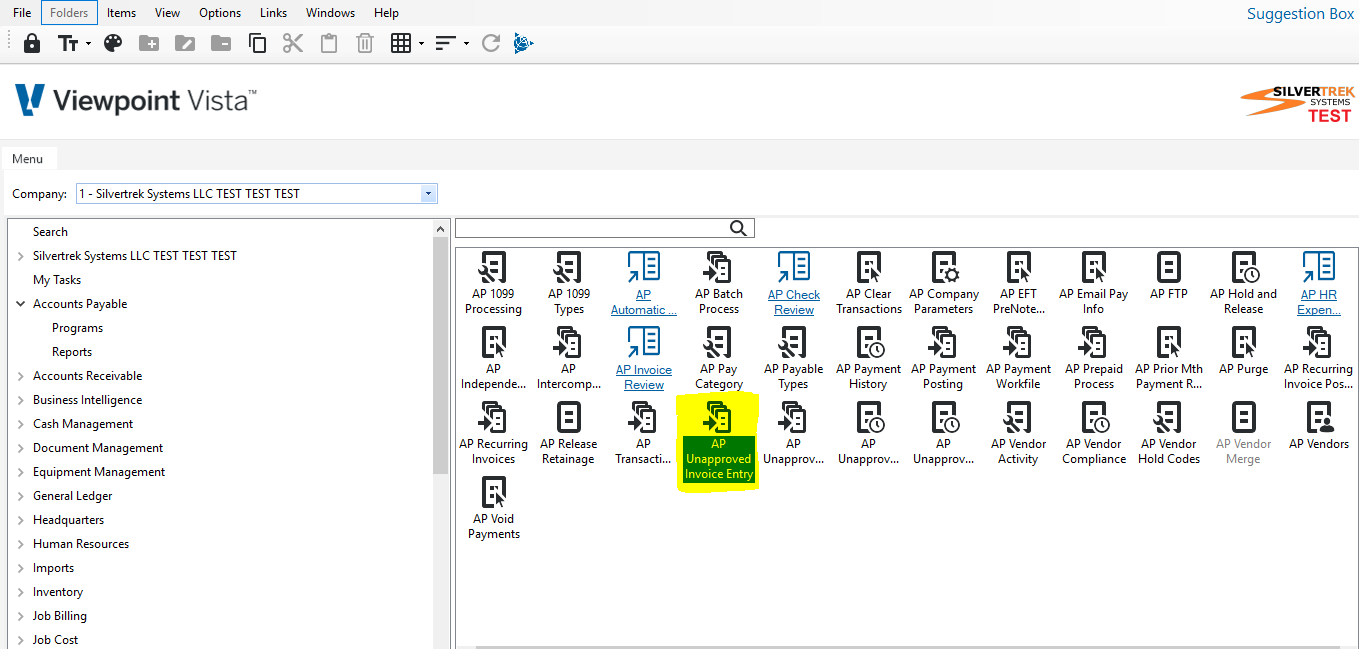The height and width of the screenshot is (649, 1359).
Task: Open AP Payment Posting
Action: click(x=944, y=358)
